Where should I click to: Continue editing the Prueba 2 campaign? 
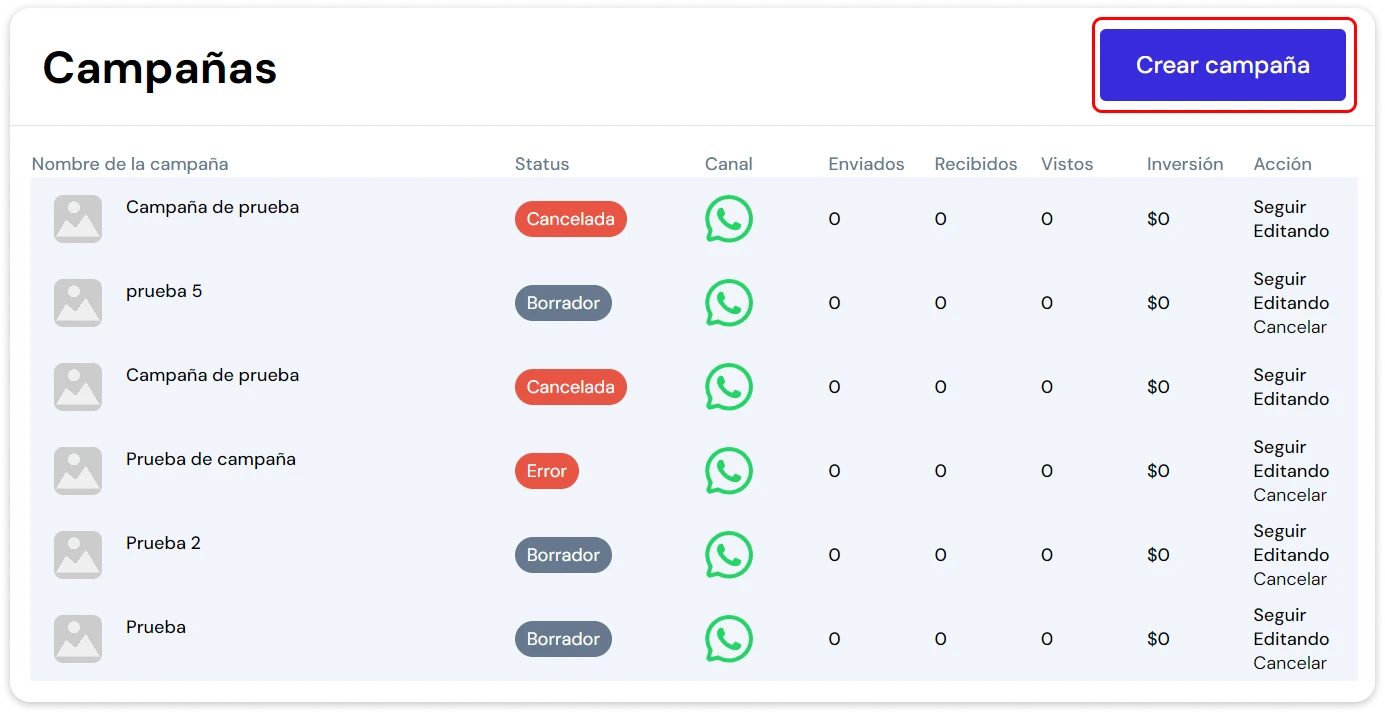pyautogui.click(x=1290, y=543)
